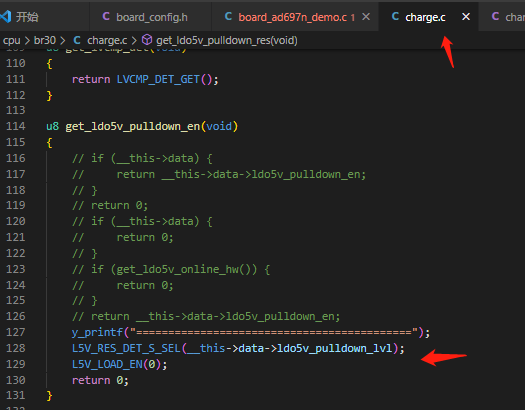Click comment on line 126

(206, 317)
